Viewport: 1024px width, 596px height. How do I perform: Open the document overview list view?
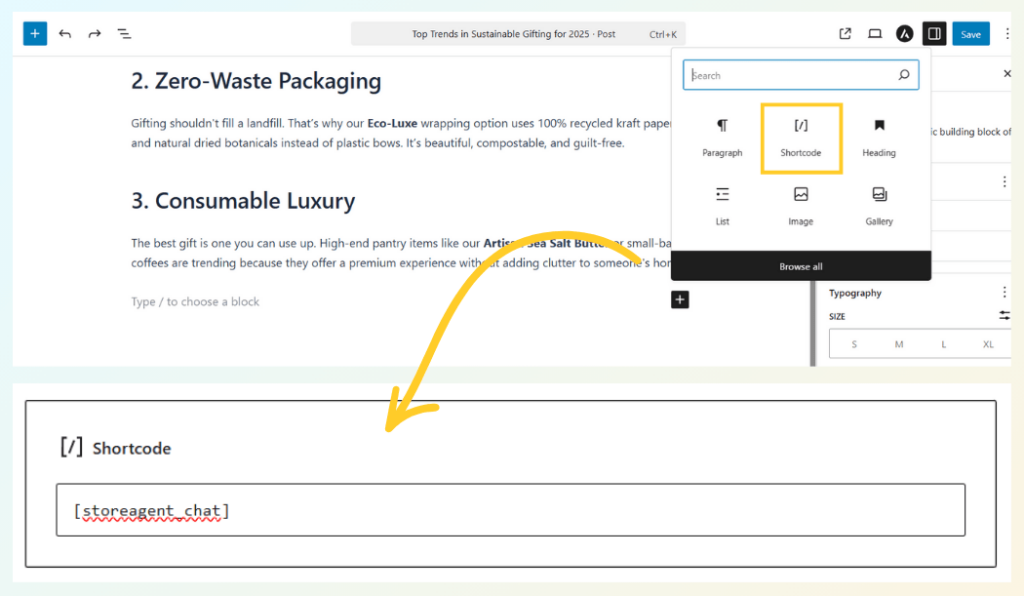pos(124,33)
